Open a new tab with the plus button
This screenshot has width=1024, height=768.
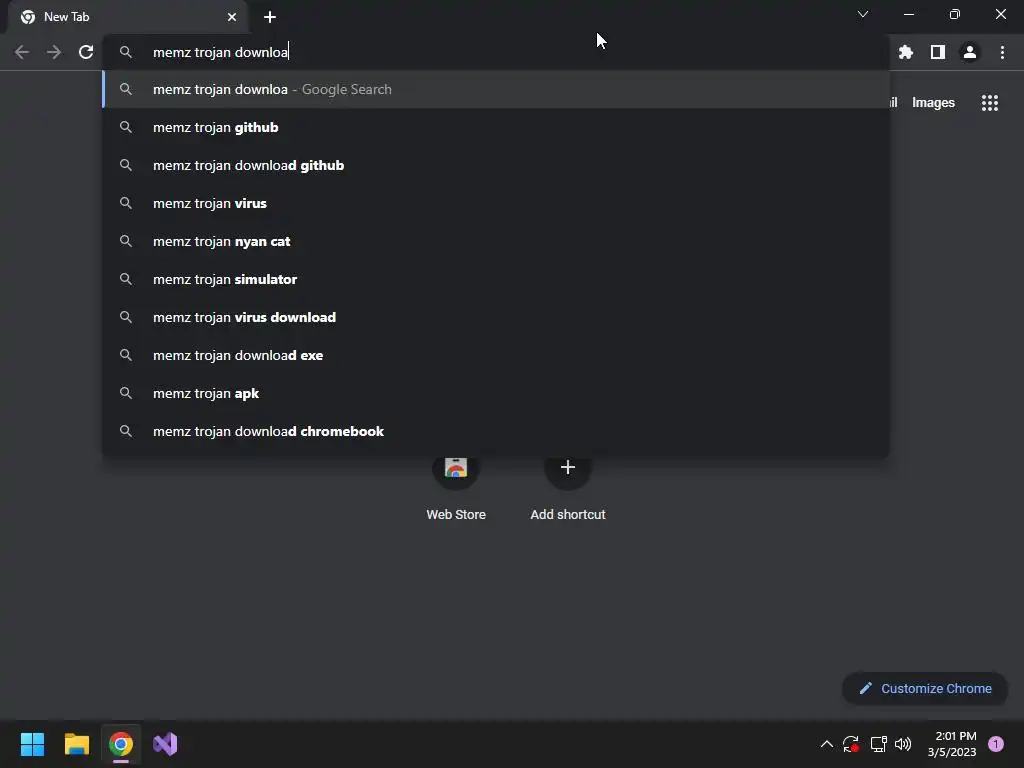click(270, 17)
